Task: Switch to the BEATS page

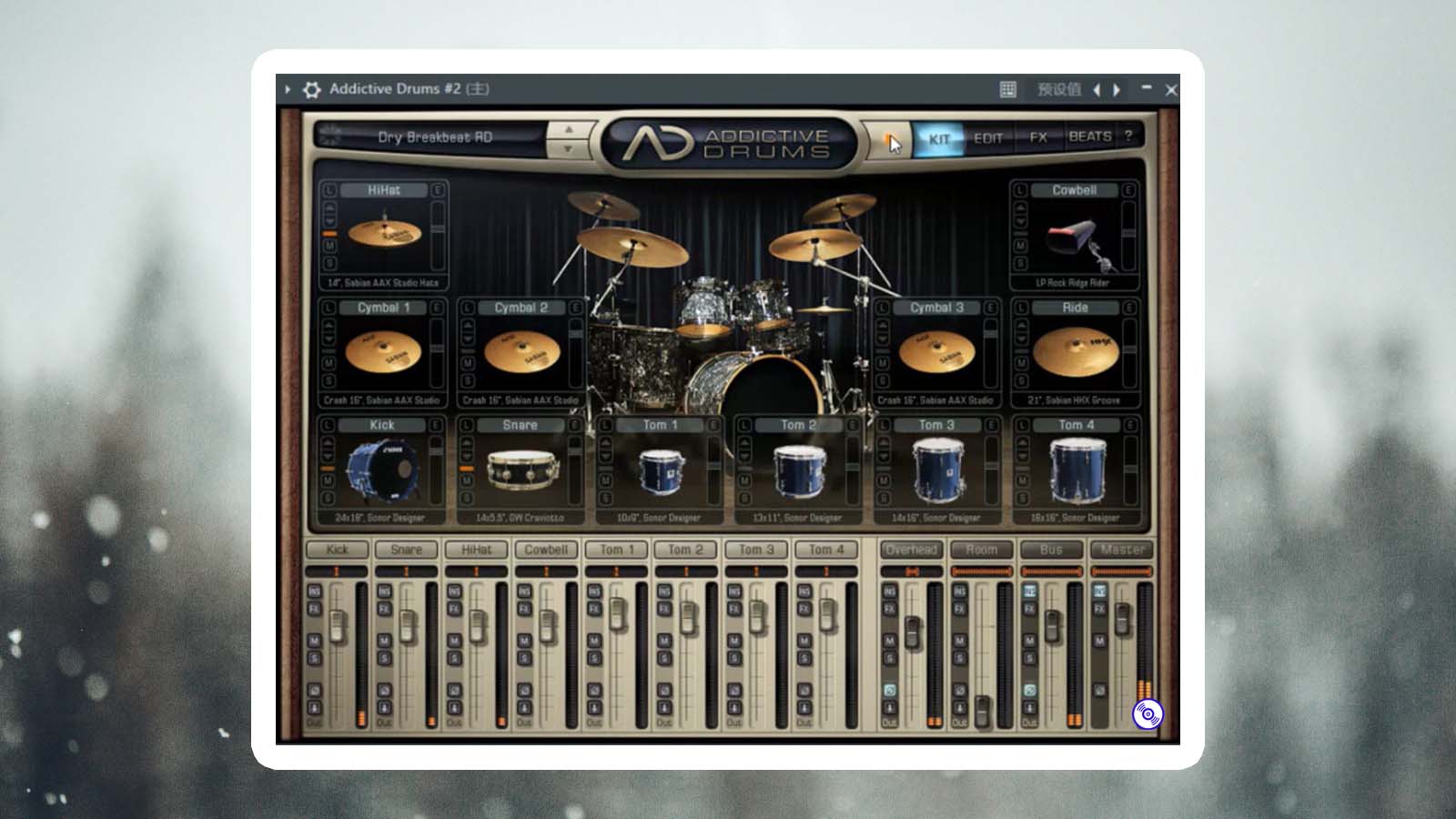Action: [x=1090, y=136]
